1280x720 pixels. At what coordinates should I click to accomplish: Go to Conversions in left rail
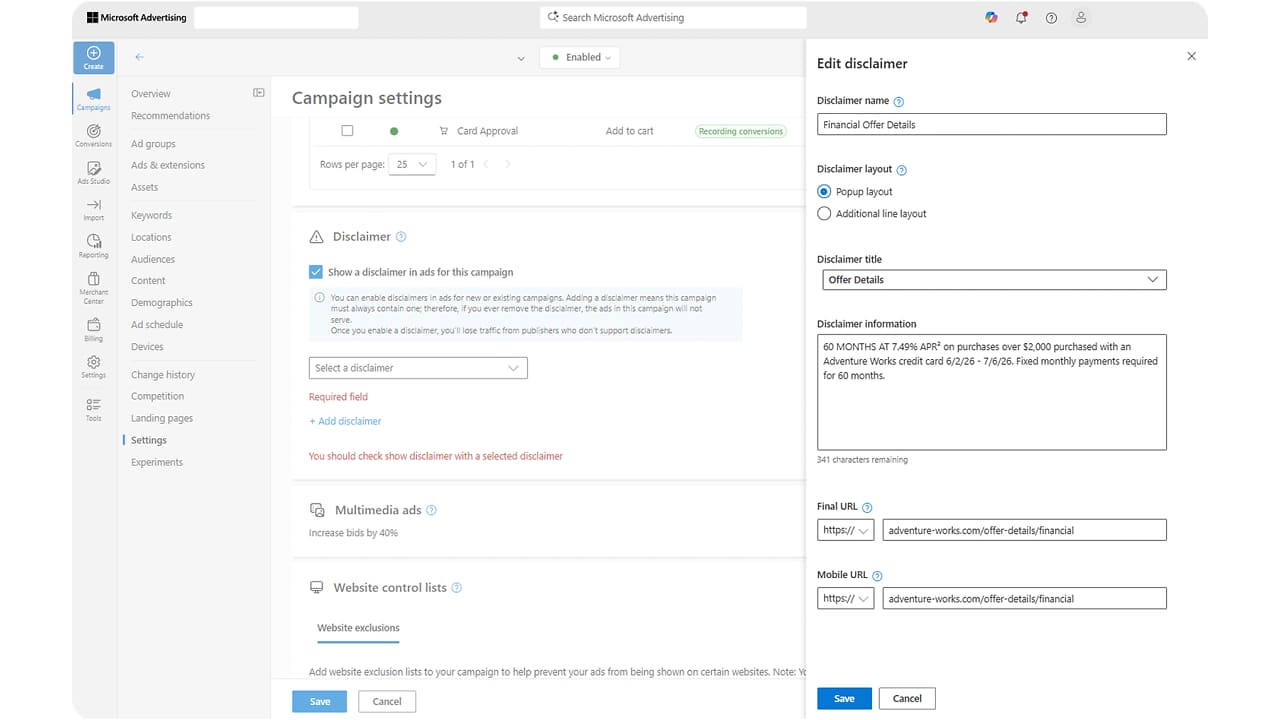[93, 135]
